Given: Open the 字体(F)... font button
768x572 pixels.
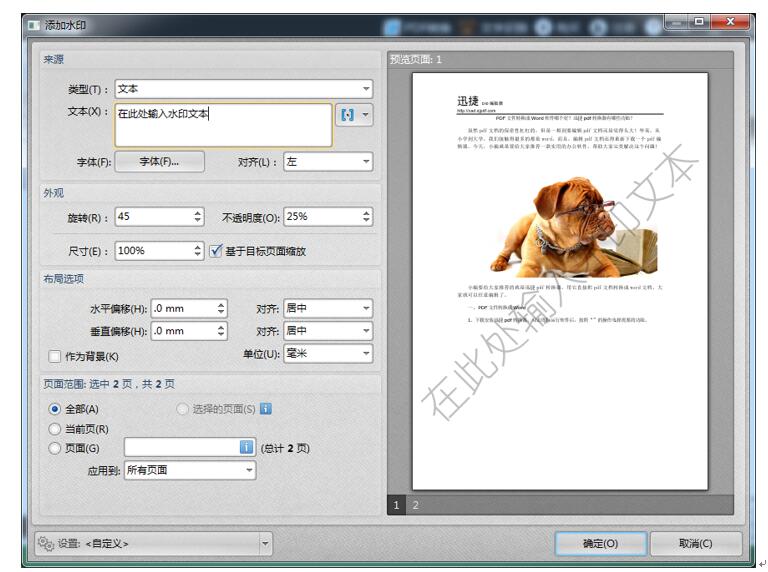Looking at the screenshot, I should [160, 162].
